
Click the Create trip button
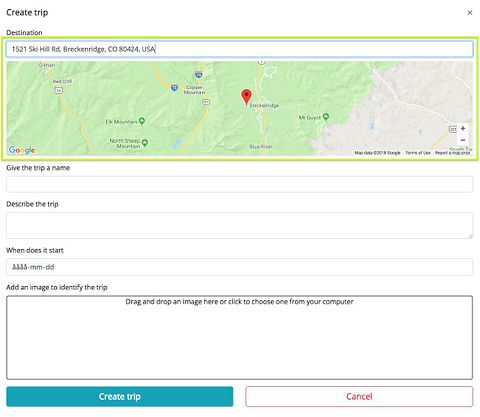[x=120, y=397]
